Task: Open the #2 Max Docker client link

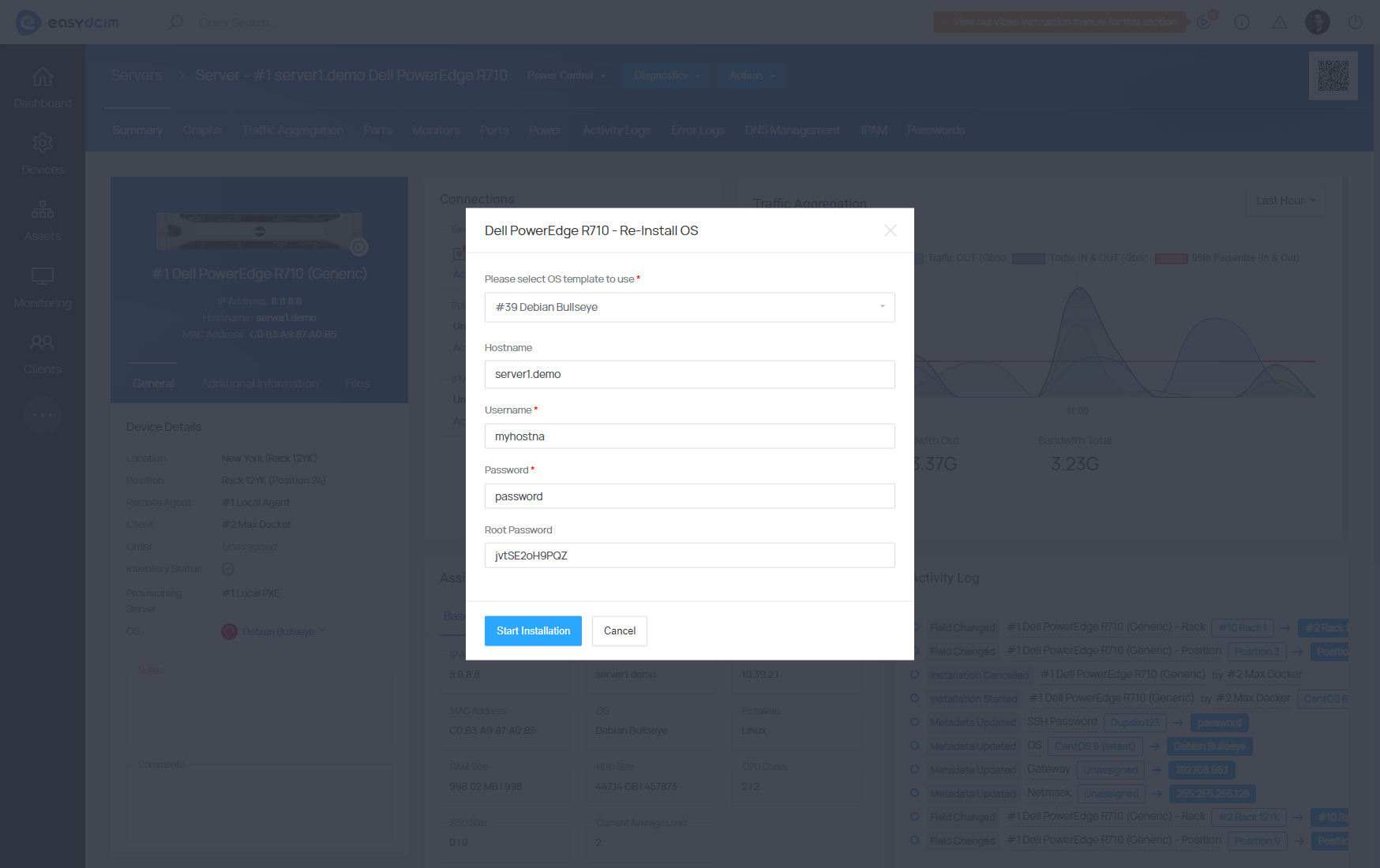Action: click(257, 525)
